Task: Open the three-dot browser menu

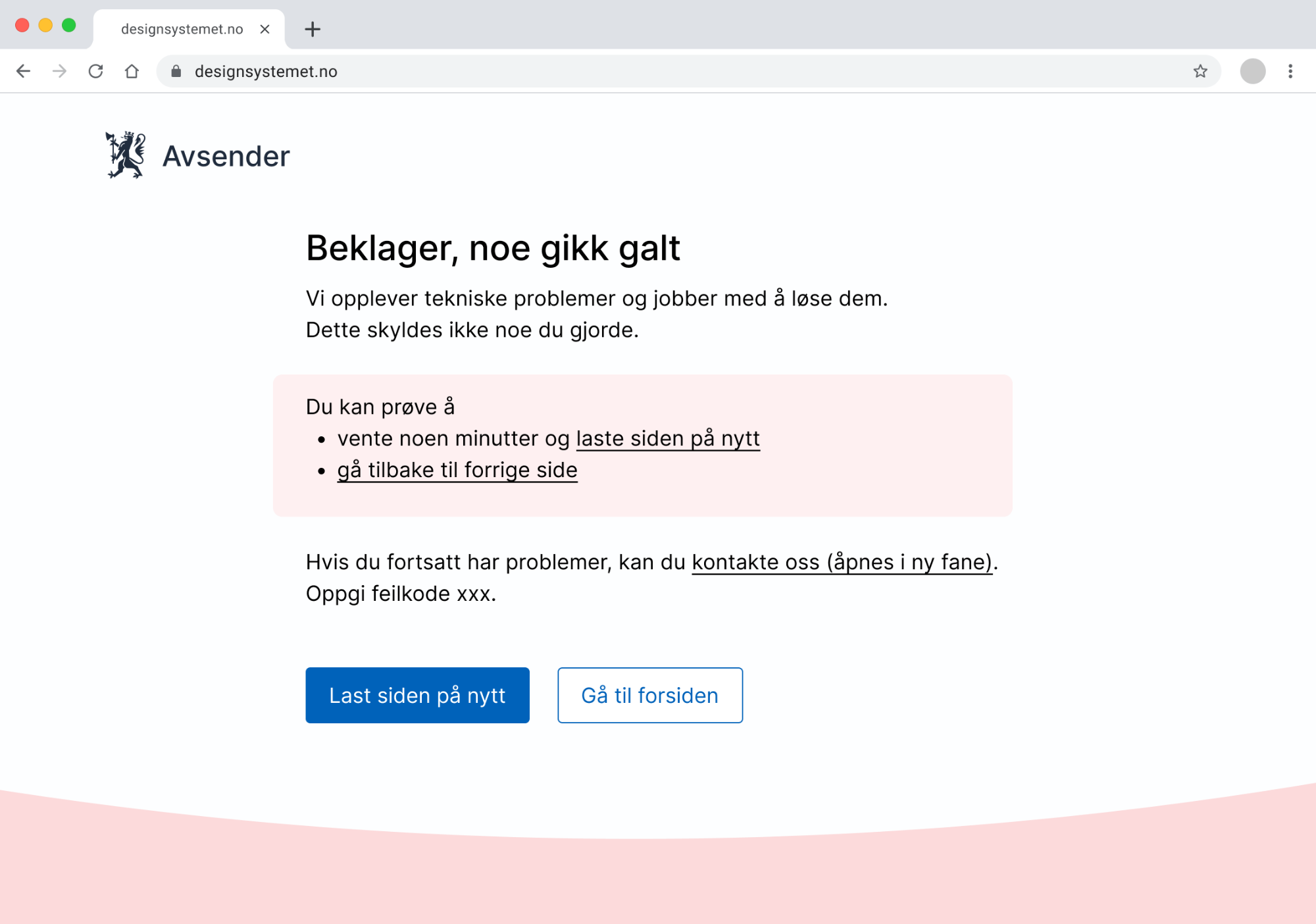Action: tap(1290, 71)
